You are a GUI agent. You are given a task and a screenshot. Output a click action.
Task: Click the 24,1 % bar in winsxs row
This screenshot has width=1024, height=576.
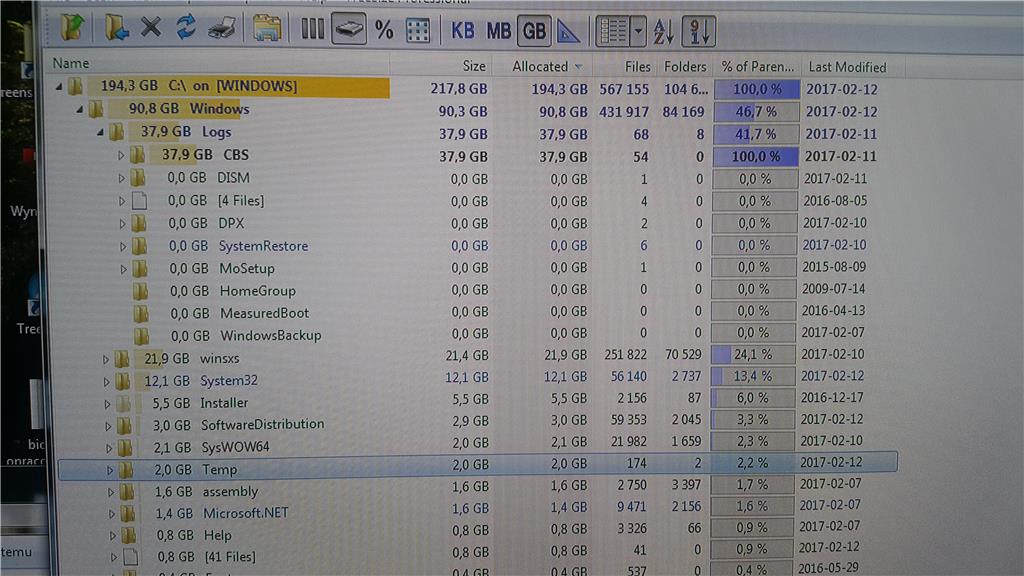pyautogui.click(x=754, y=355)
